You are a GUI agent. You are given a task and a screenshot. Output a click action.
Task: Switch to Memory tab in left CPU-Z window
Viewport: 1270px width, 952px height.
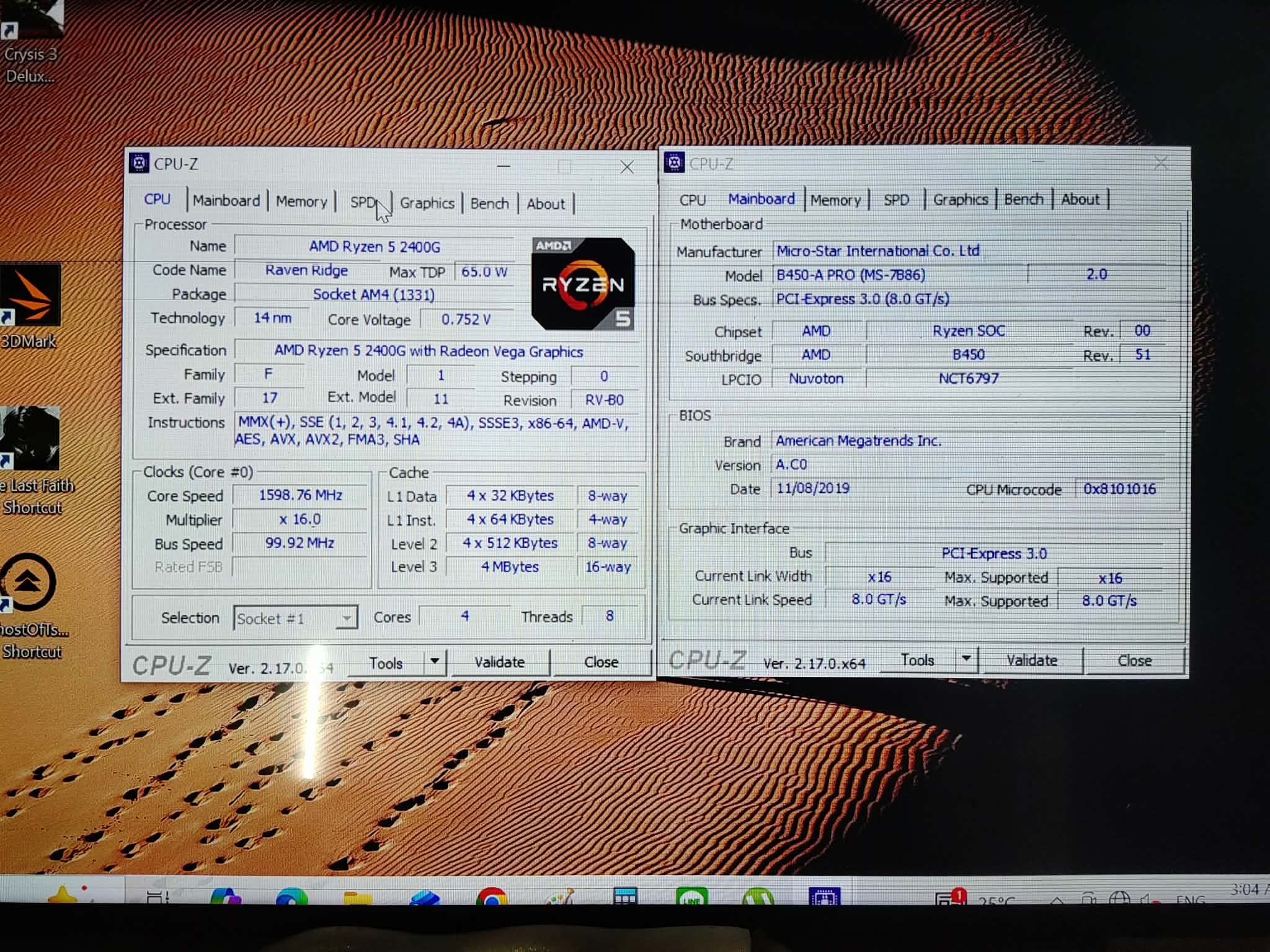pyautogui.click(x=301, y=201)
